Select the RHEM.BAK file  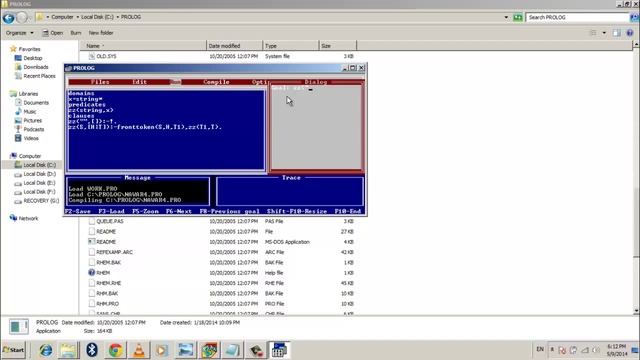coord(109,262)
